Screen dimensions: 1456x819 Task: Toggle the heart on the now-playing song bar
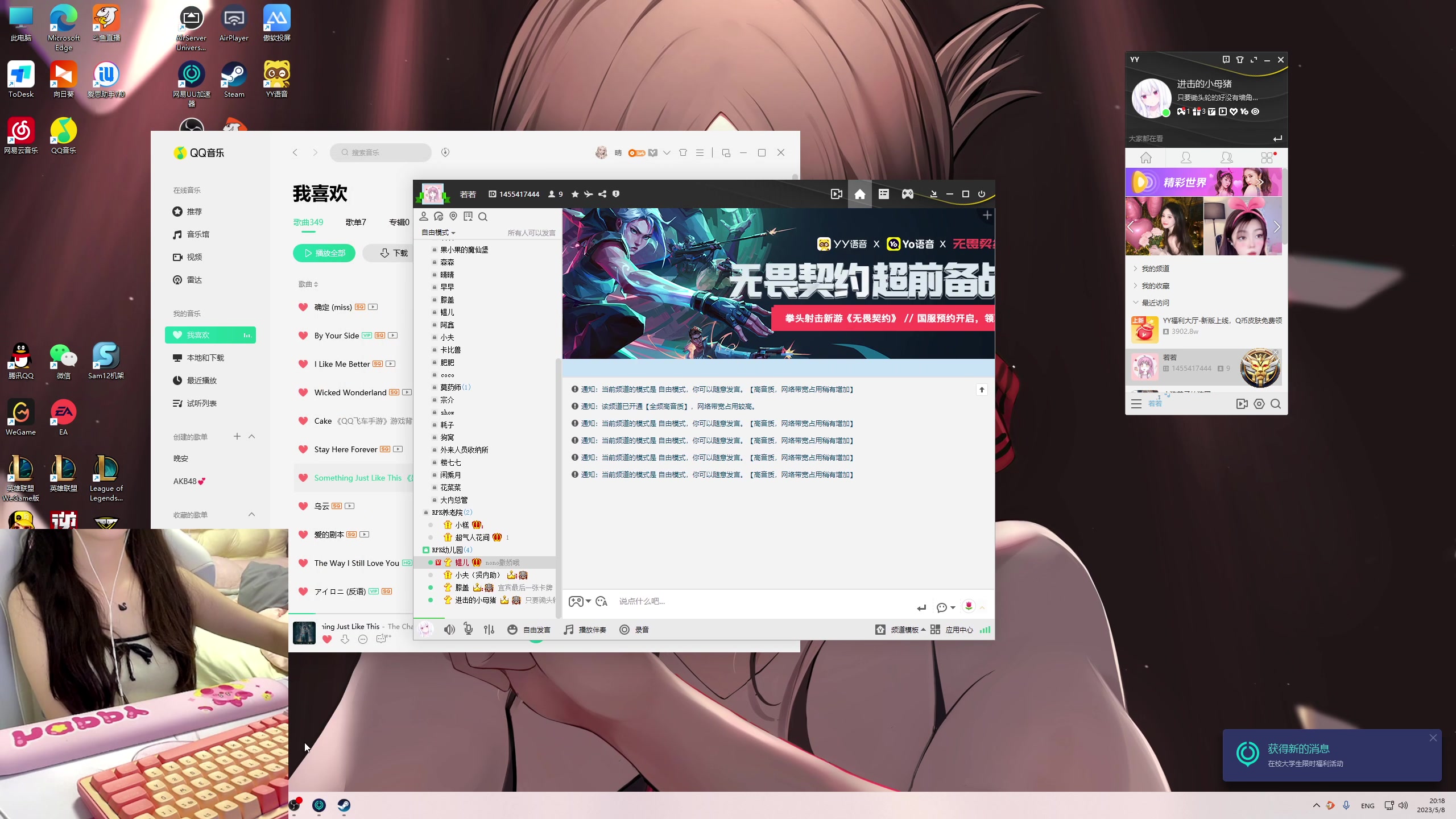pyautogui.click(x=327, y=639)
